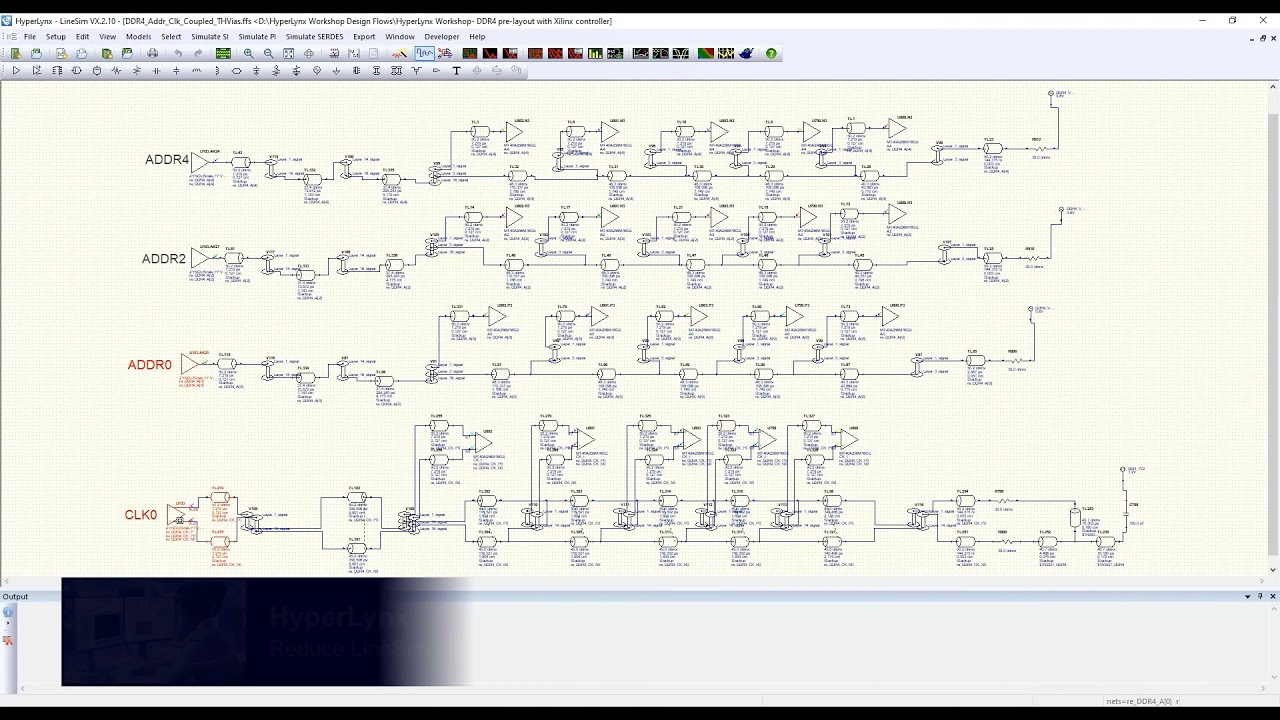Click the Fit to Window icon
1280x720 pixels.
tap(288, 53)
